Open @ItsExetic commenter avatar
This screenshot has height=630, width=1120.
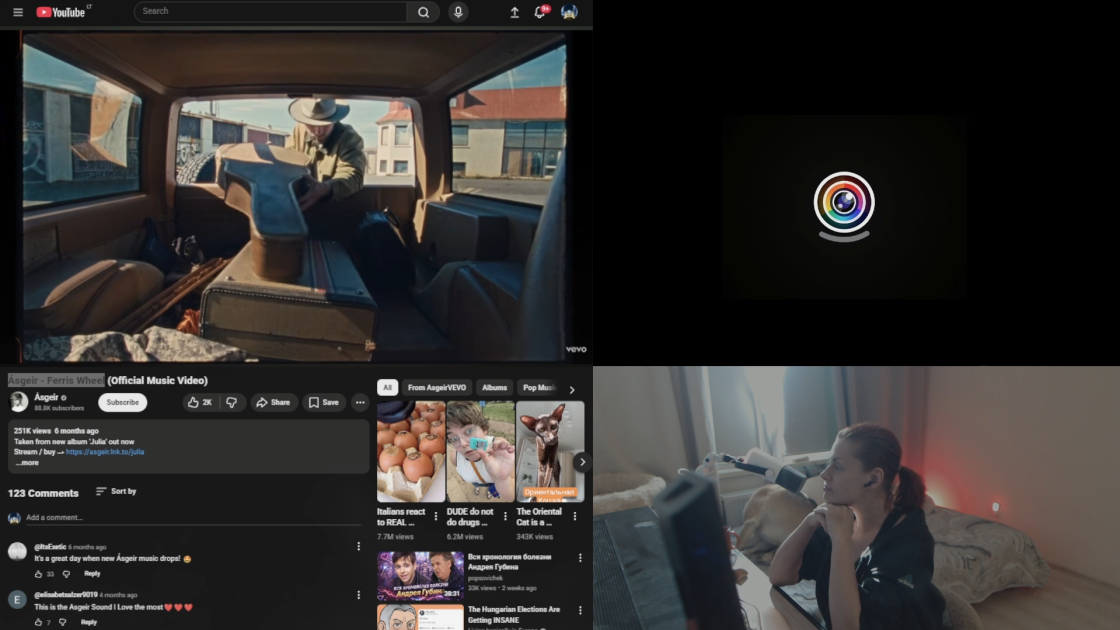click(17, 551)
